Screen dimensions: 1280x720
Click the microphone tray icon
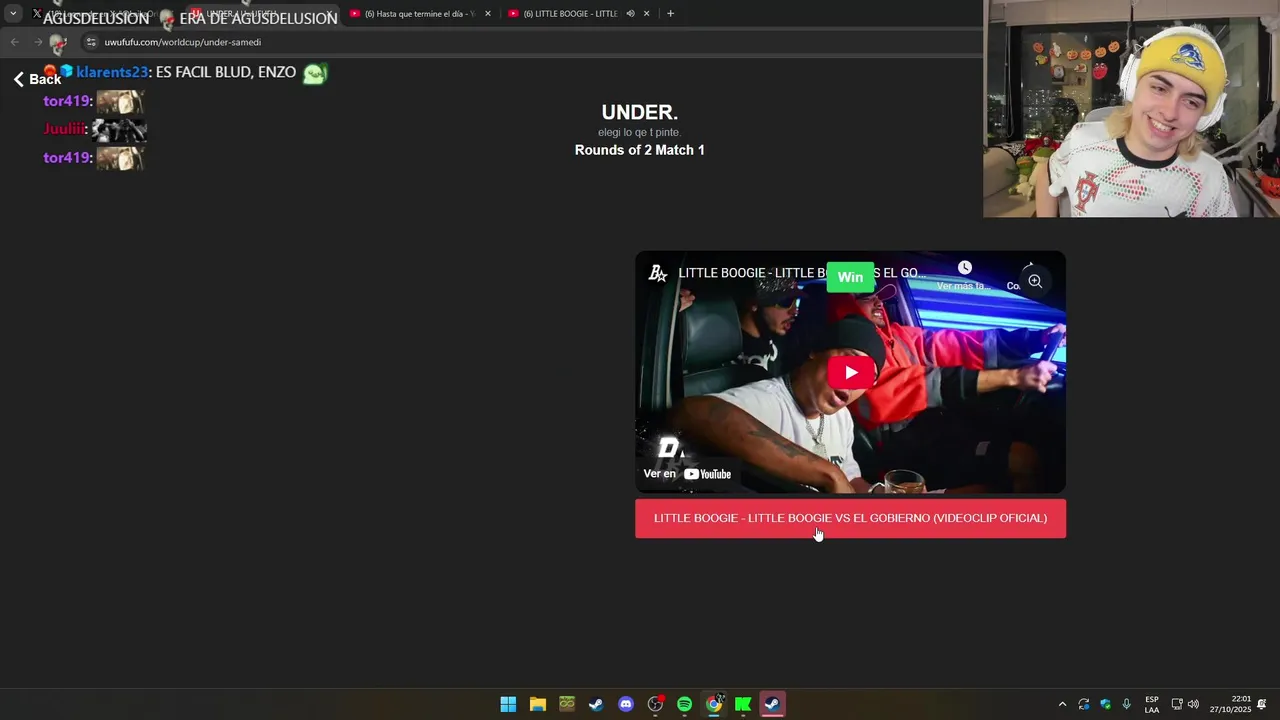1127,704
